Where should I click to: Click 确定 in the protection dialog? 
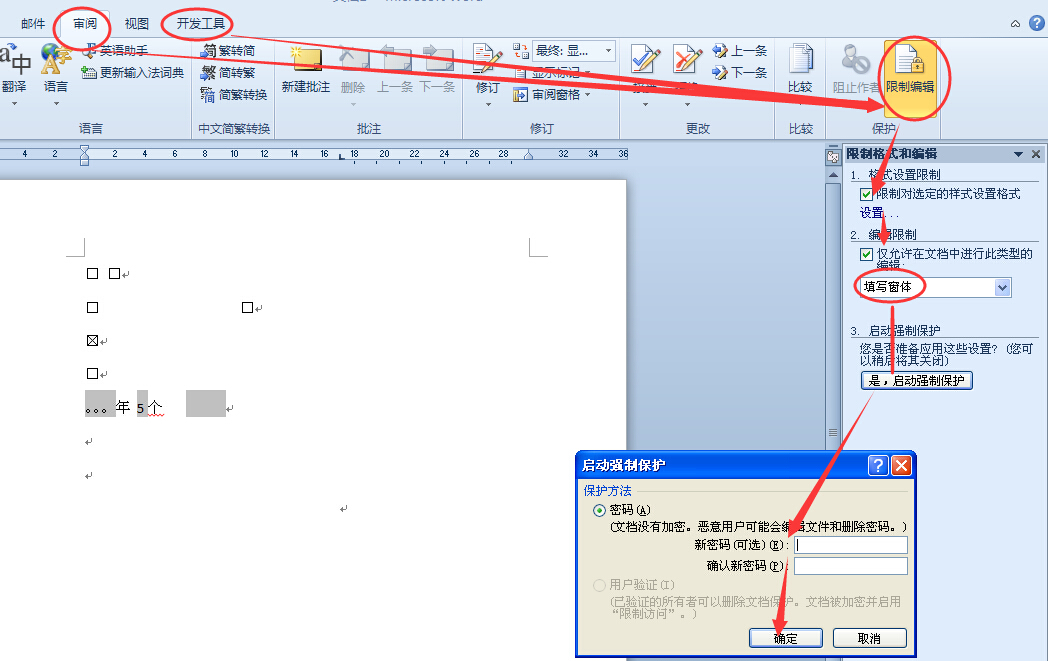click(785, 638)
